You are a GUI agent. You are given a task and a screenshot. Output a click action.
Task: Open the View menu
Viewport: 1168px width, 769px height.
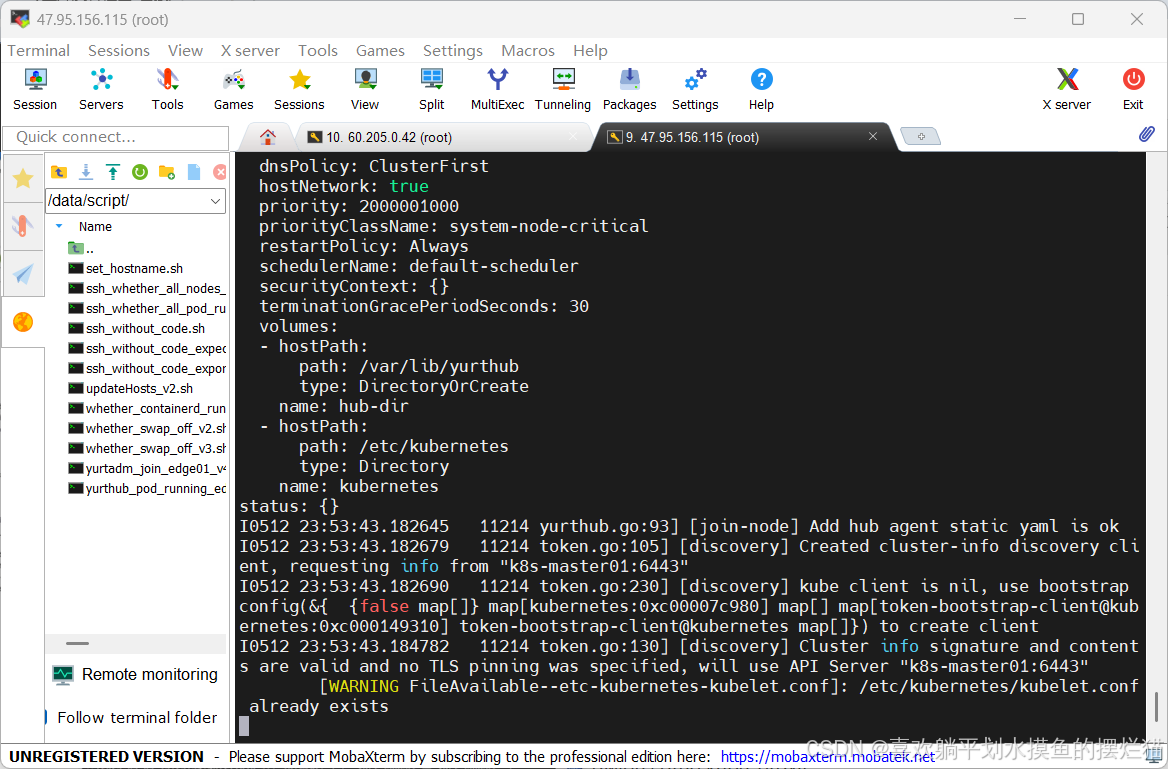coord(185,51)
